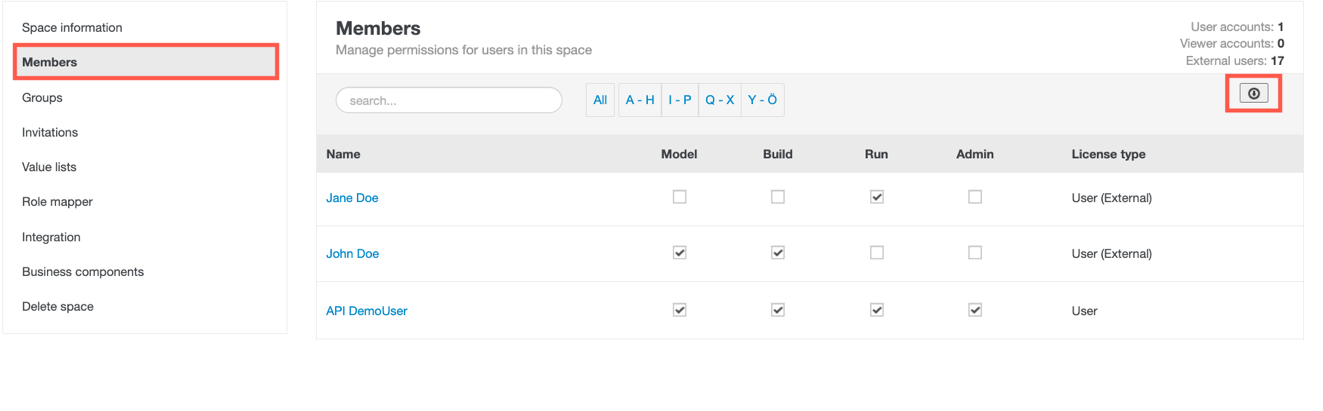Uncheck Run permission for Jane Doe
The width and height of the screenshot is (1323, 411).
(876, 197)
